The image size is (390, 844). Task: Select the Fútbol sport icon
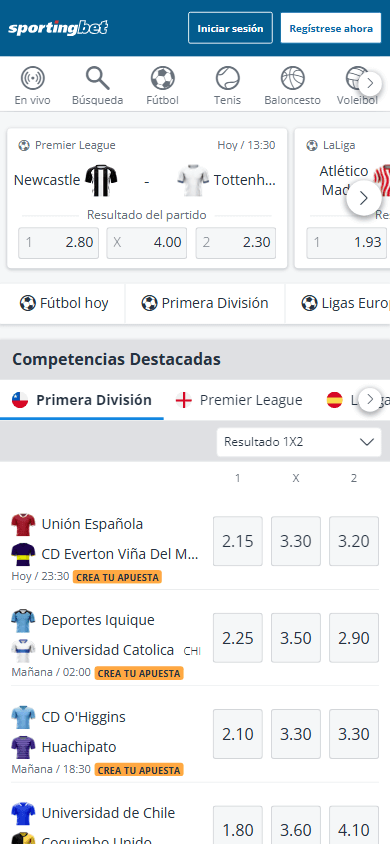pos(162,79)
